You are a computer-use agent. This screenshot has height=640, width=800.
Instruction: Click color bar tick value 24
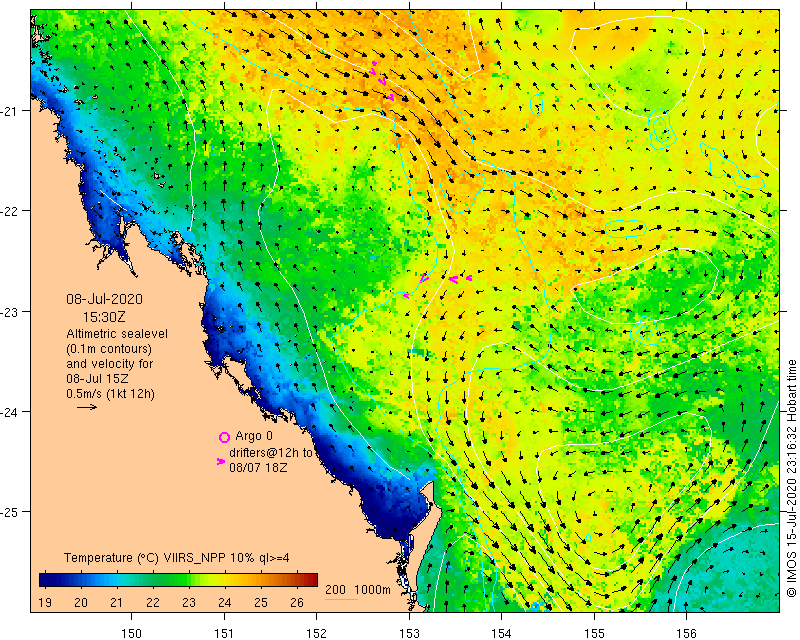pyautogui.click(x=224, y=603)
